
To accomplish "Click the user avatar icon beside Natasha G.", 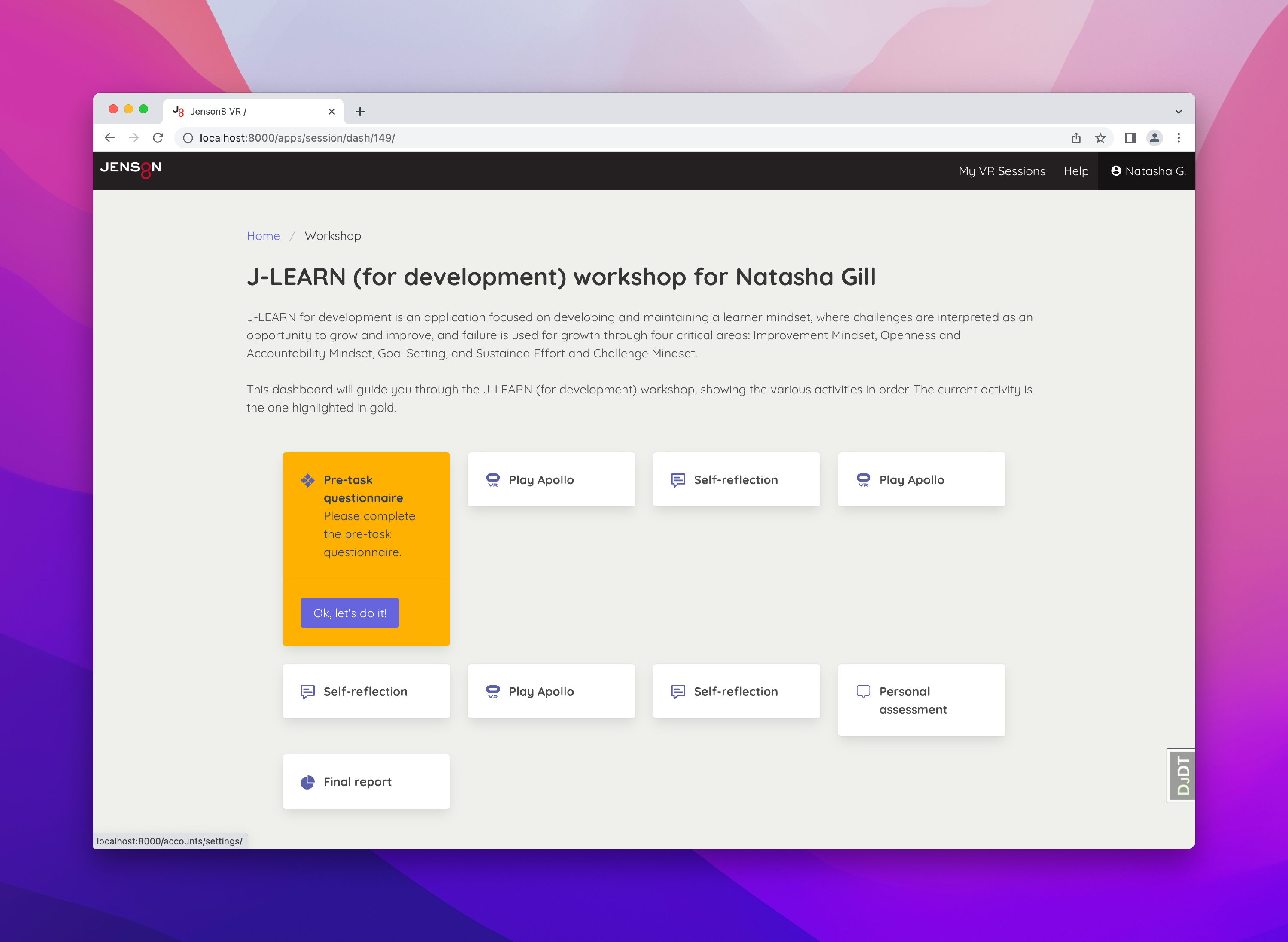I will (1116, 171).
